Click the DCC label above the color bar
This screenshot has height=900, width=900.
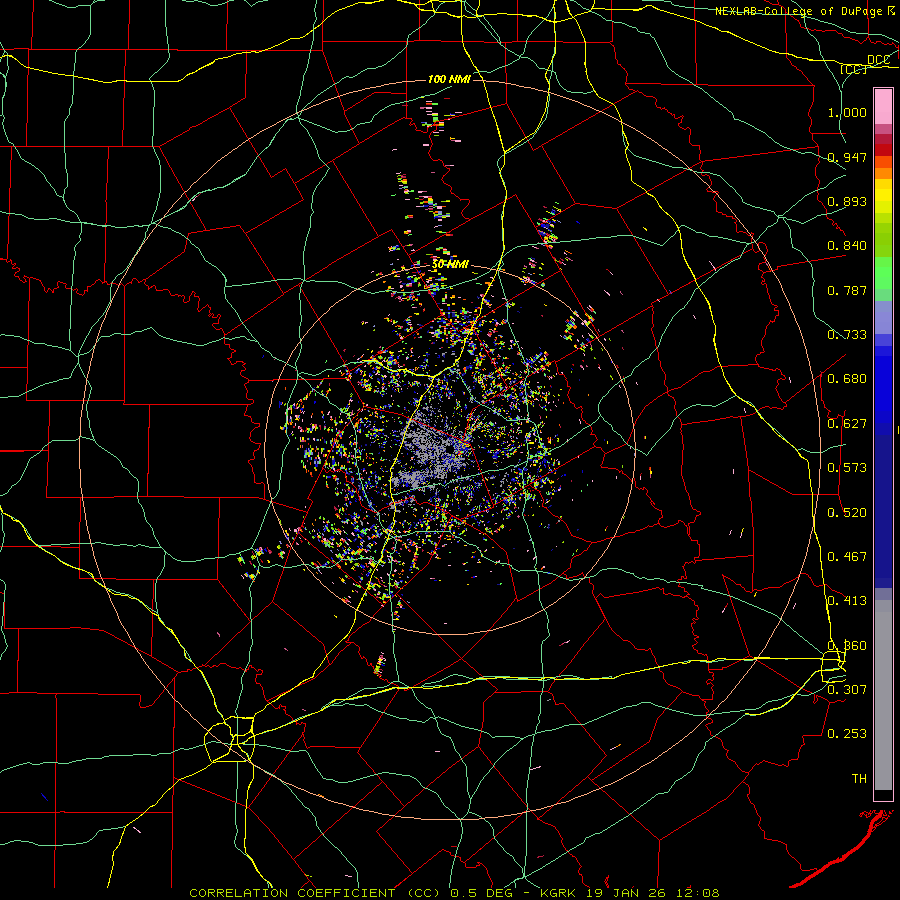(879, 60)
